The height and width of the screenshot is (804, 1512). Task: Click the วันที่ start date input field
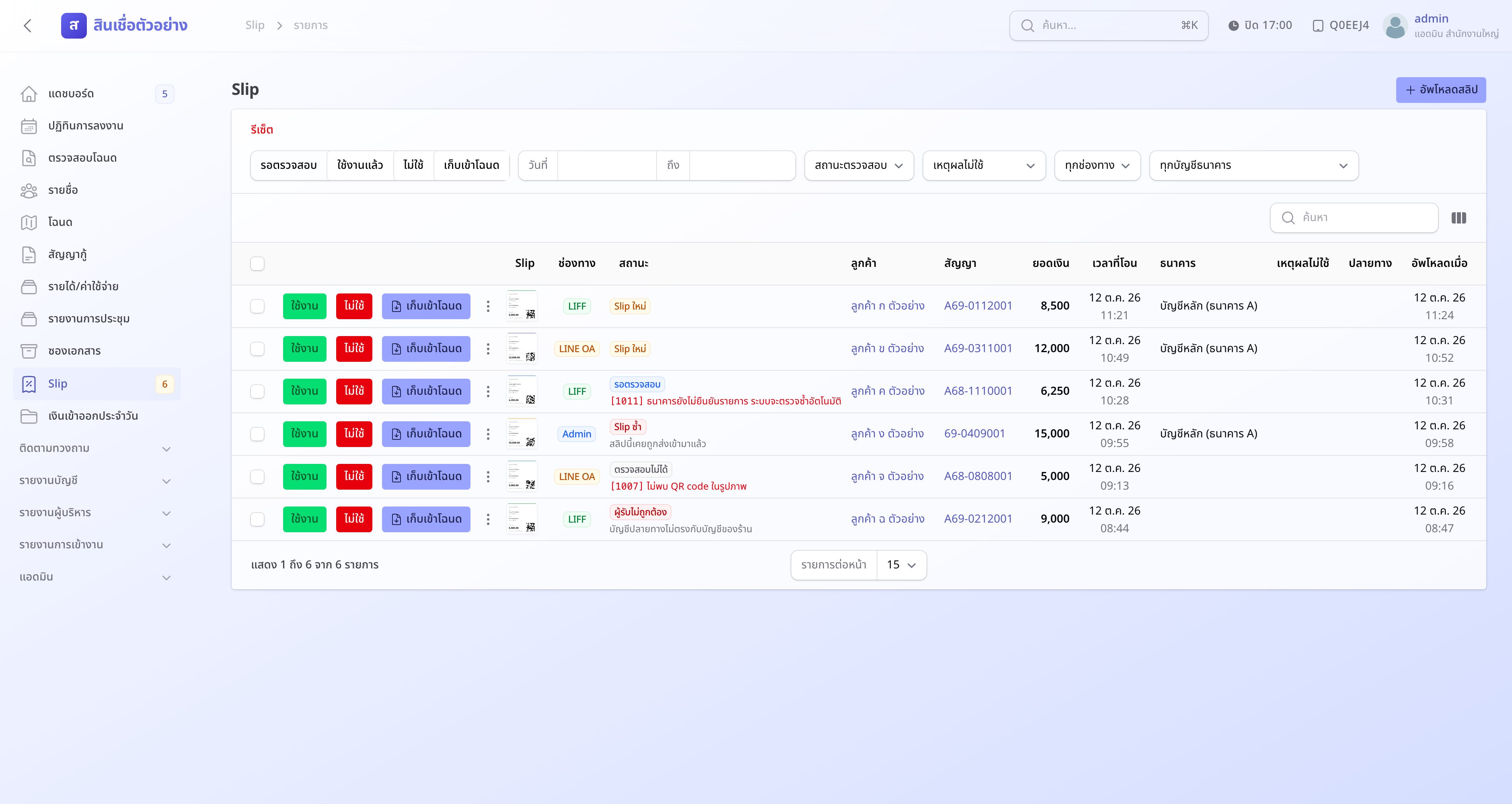tap(607, 166)
